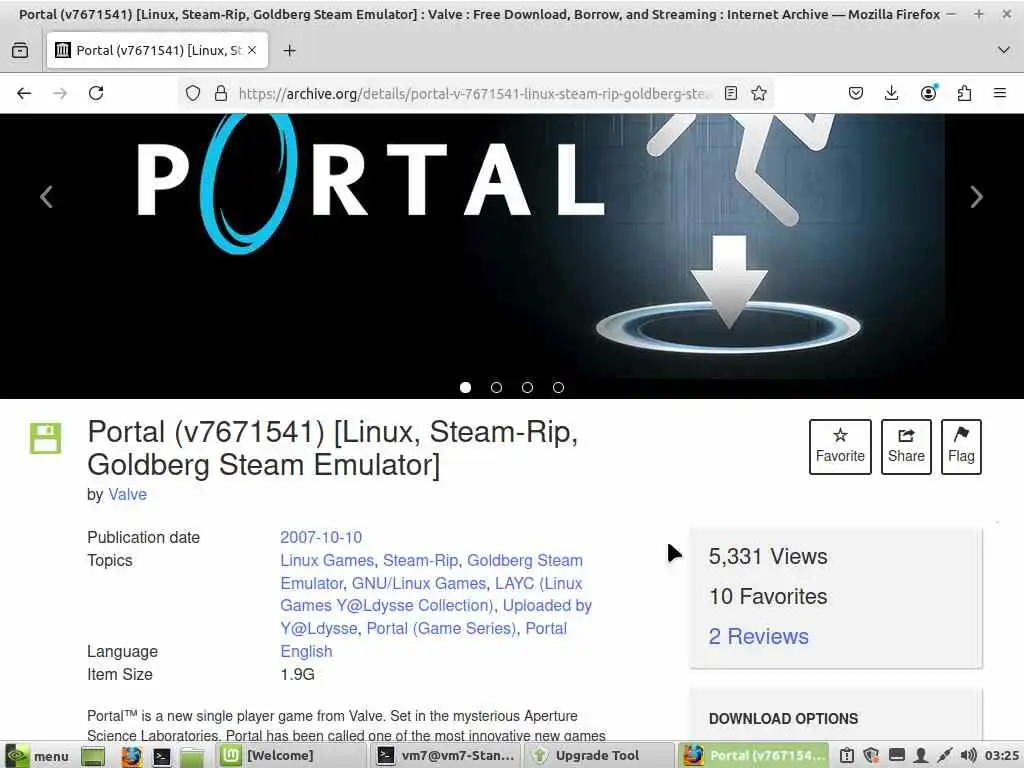Open the tracking protection shield icon
Image resolution: width=1024 pixels, height=768 pixels.
193,93
